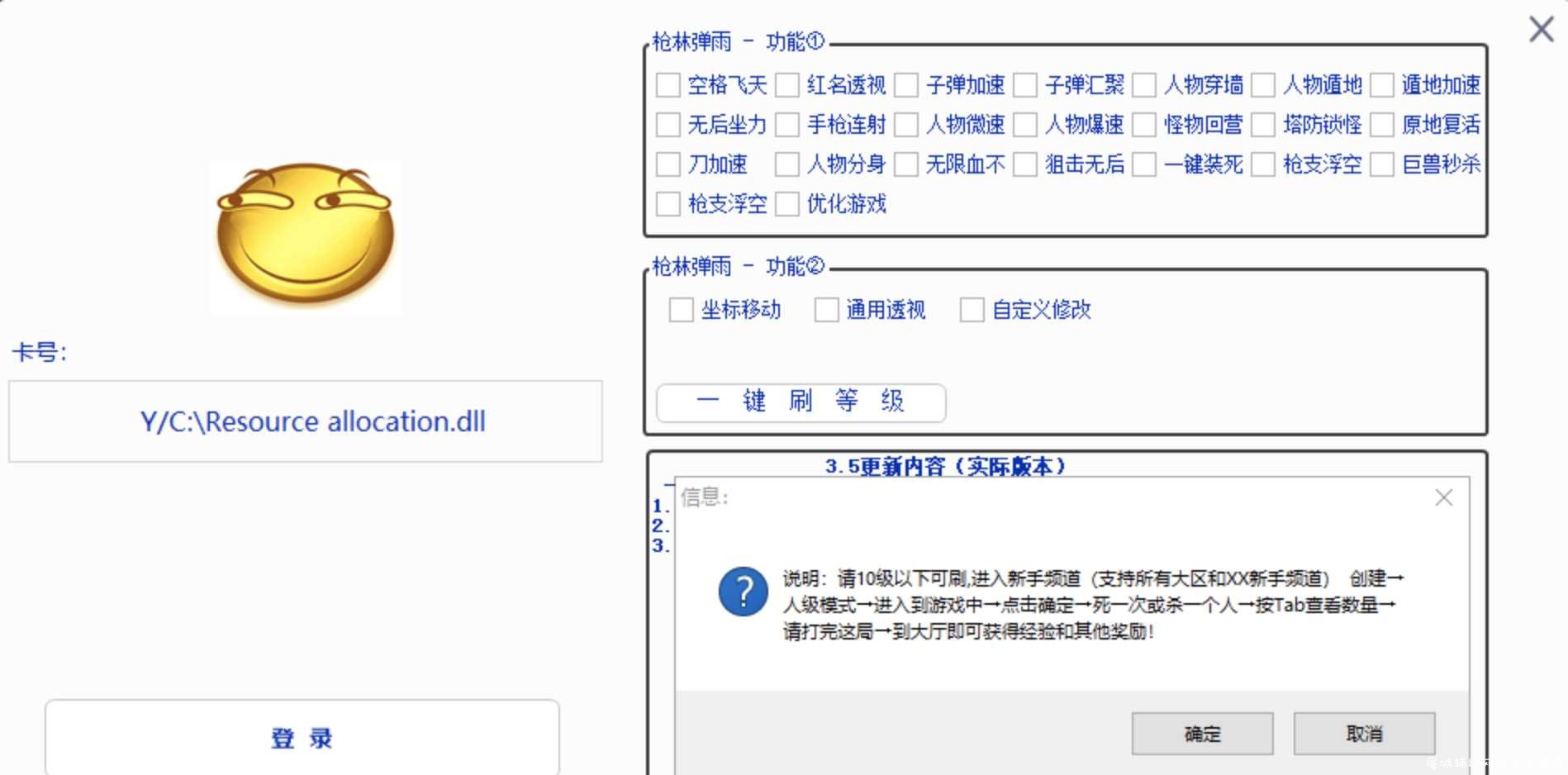
Task: Click the 一键刷等级 button
Action: point(801,402)
